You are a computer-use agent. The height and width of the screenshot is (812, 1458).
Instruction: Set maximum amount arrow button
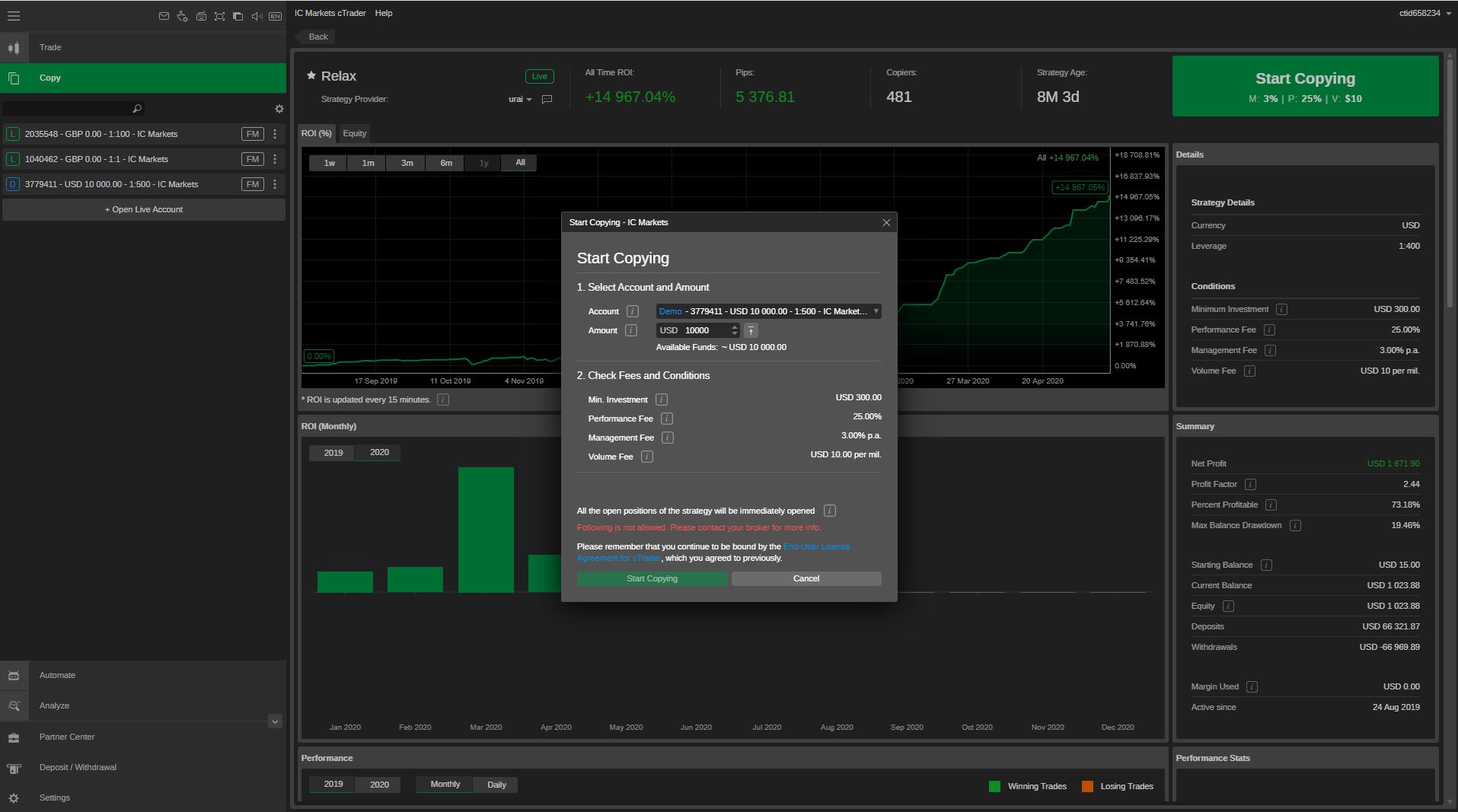(751, 330)
